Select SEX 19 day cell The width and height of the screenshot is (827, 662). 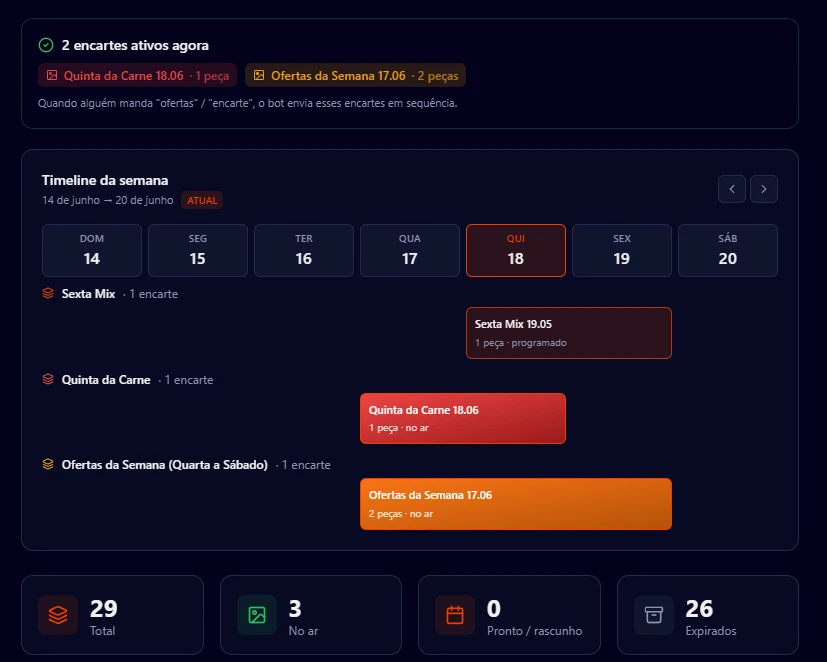tap(622, 251)
